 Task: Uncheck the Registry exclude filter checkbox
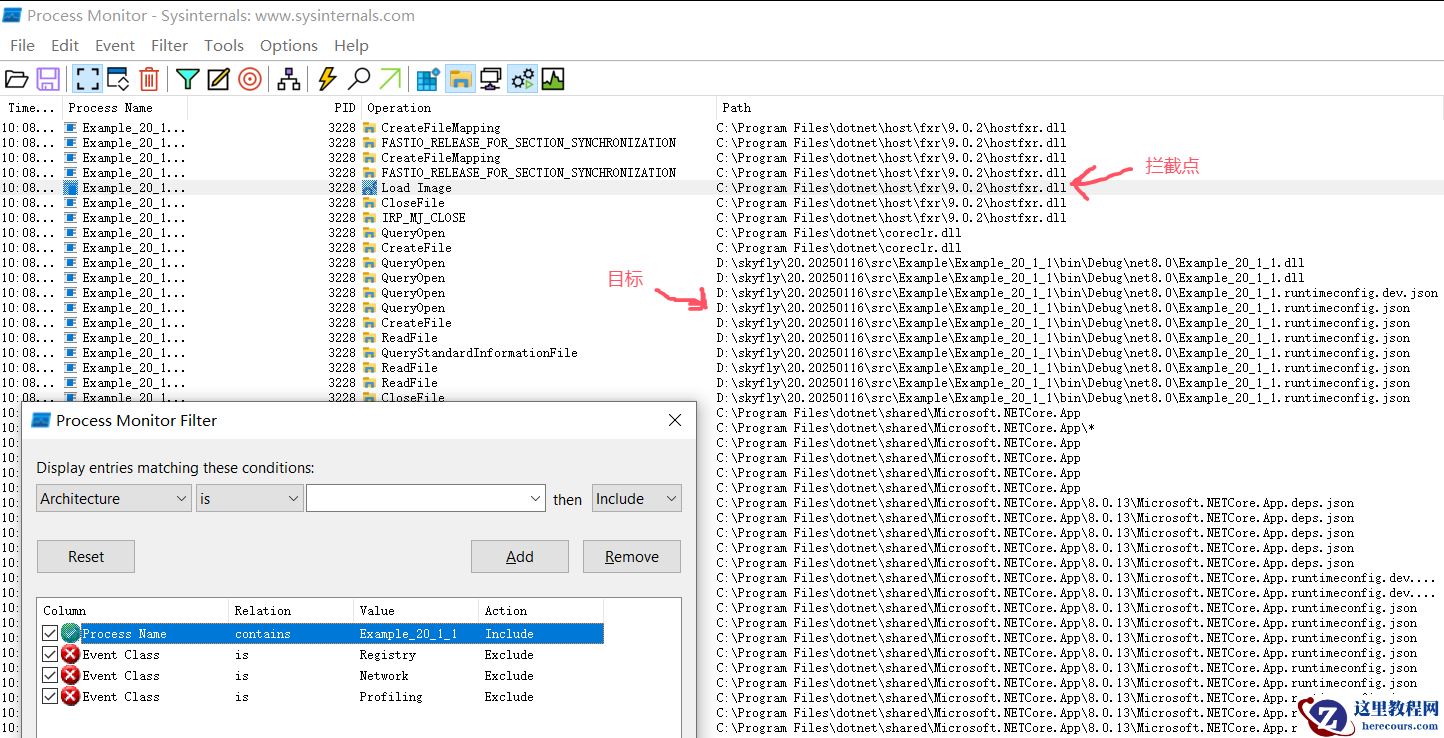50,654
